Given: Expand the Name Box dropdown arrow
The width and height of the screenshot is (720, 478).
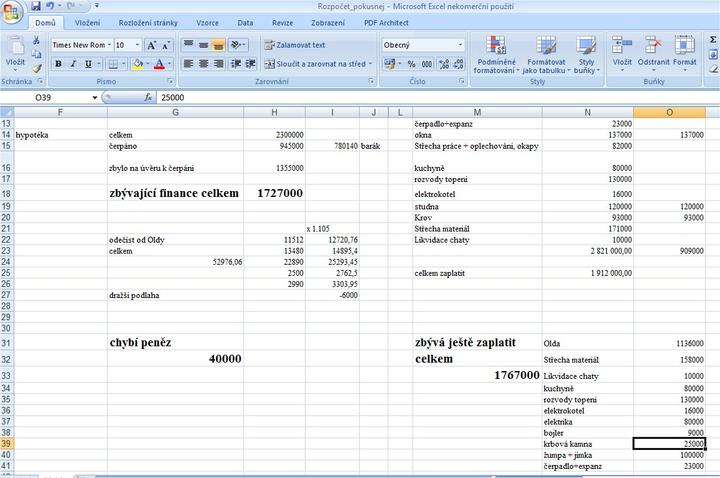Looking at the screenshot, I should click(96, 98).
